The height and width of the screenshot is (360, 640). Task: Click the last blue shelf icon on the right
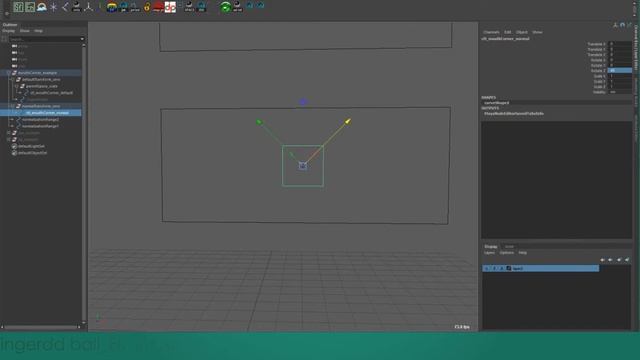[261, 5]
